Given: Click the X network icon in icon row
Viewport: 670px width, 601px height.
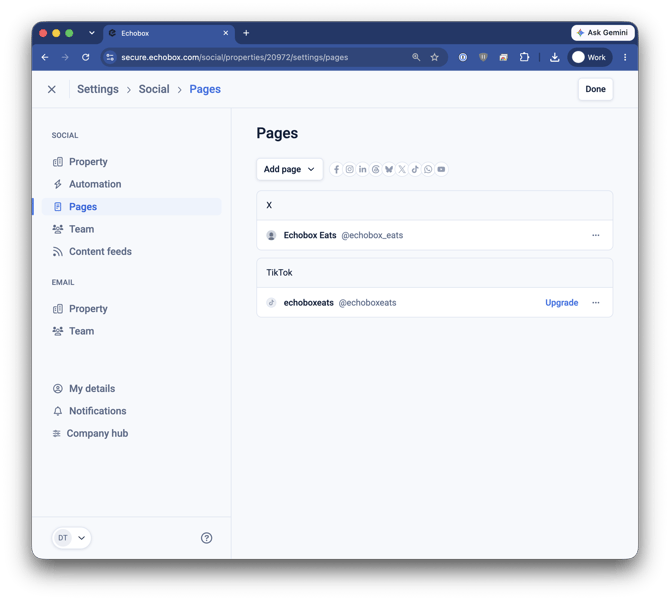Looking at the screenshot, I should tap(402, 170).
